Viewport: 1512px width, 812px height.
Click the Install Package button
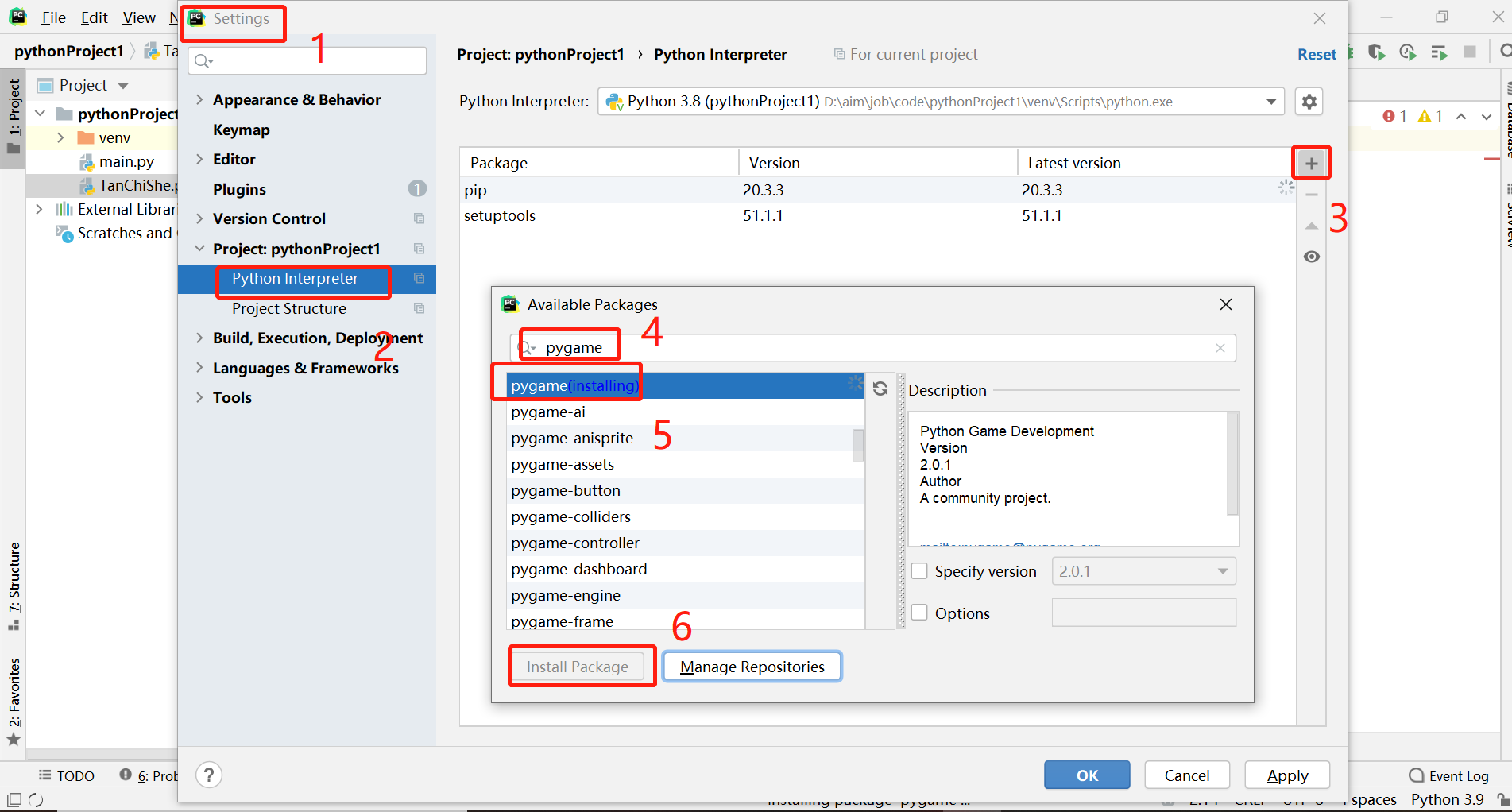pyautogui.click(x=578, y=667)
